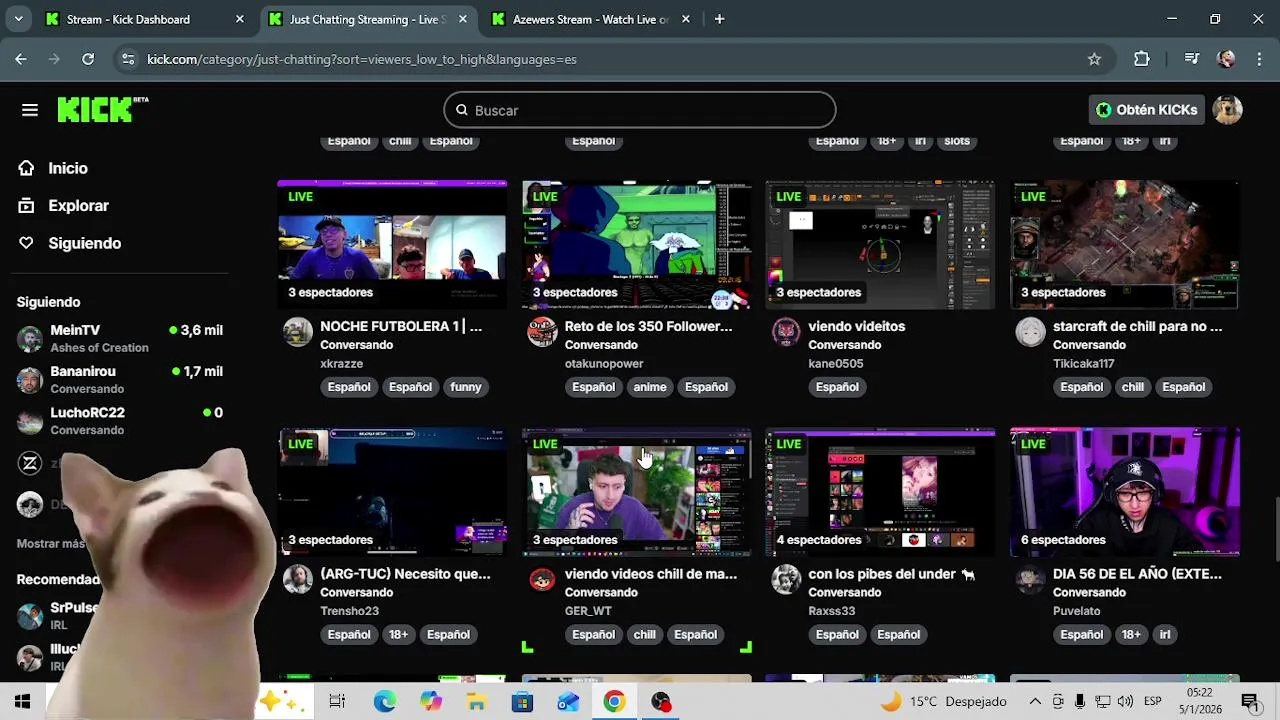The image size is (1280, 720).
Task: Open the volume control in tray
Action: click(1125, 702)
